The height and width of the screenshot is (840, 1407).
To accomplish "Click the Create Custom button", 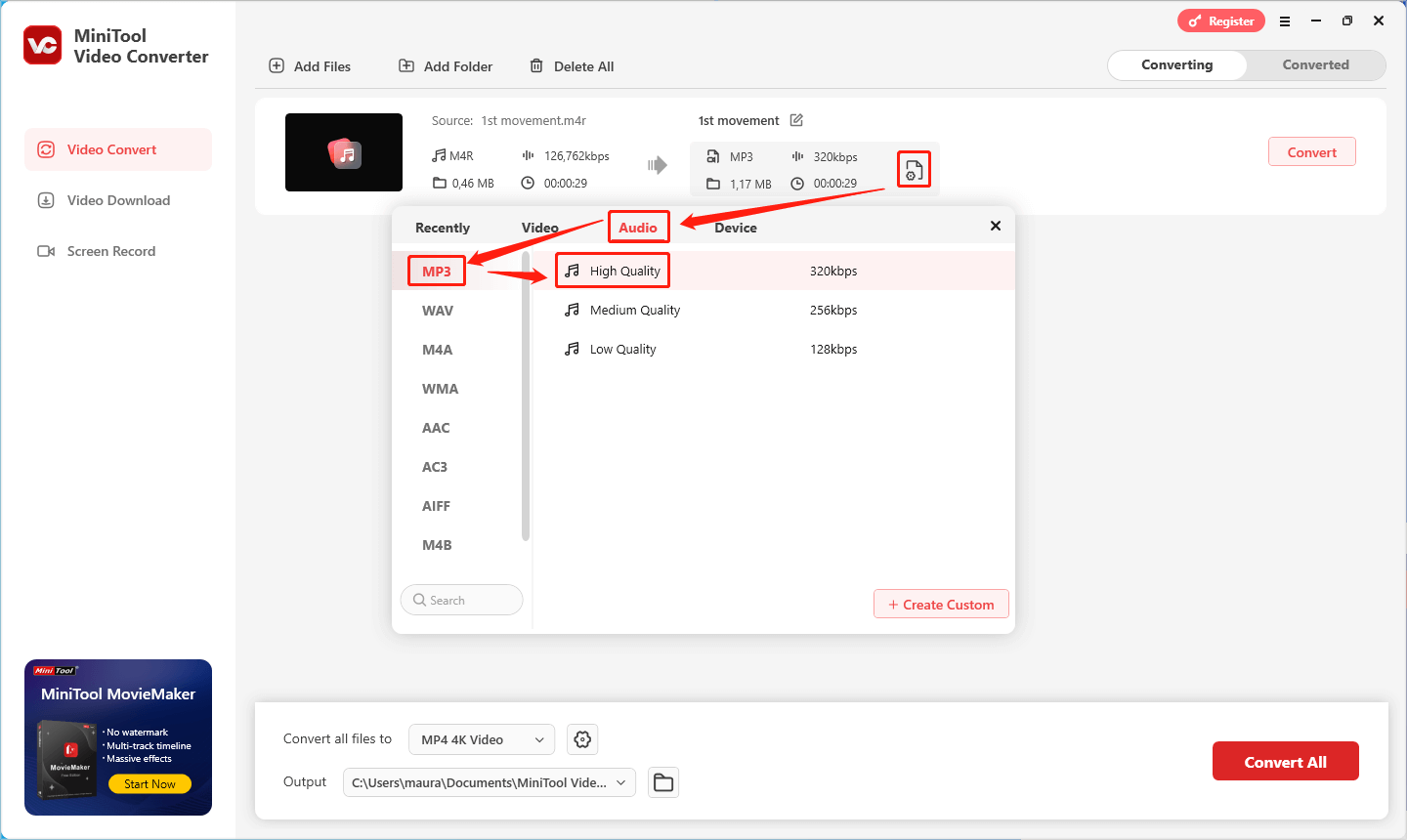I will (941, 604).
